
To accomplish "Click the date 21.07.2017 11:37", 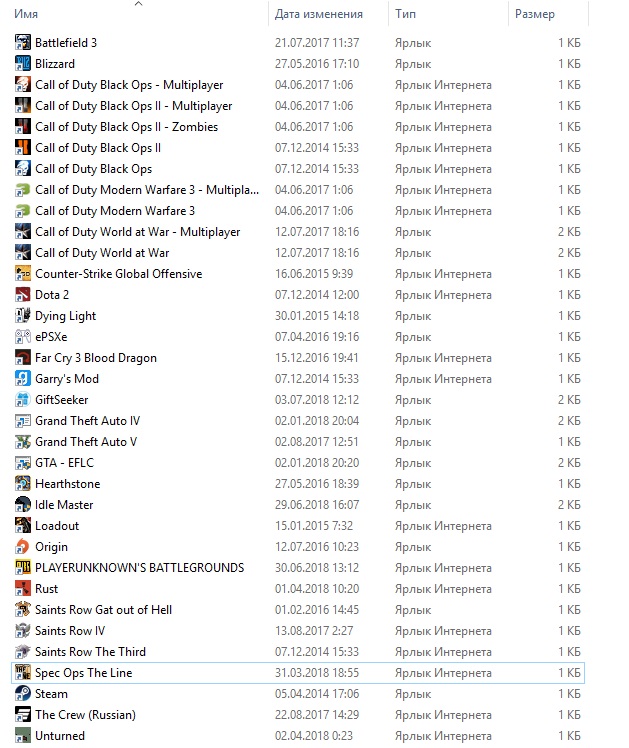I will pos(317,43).
